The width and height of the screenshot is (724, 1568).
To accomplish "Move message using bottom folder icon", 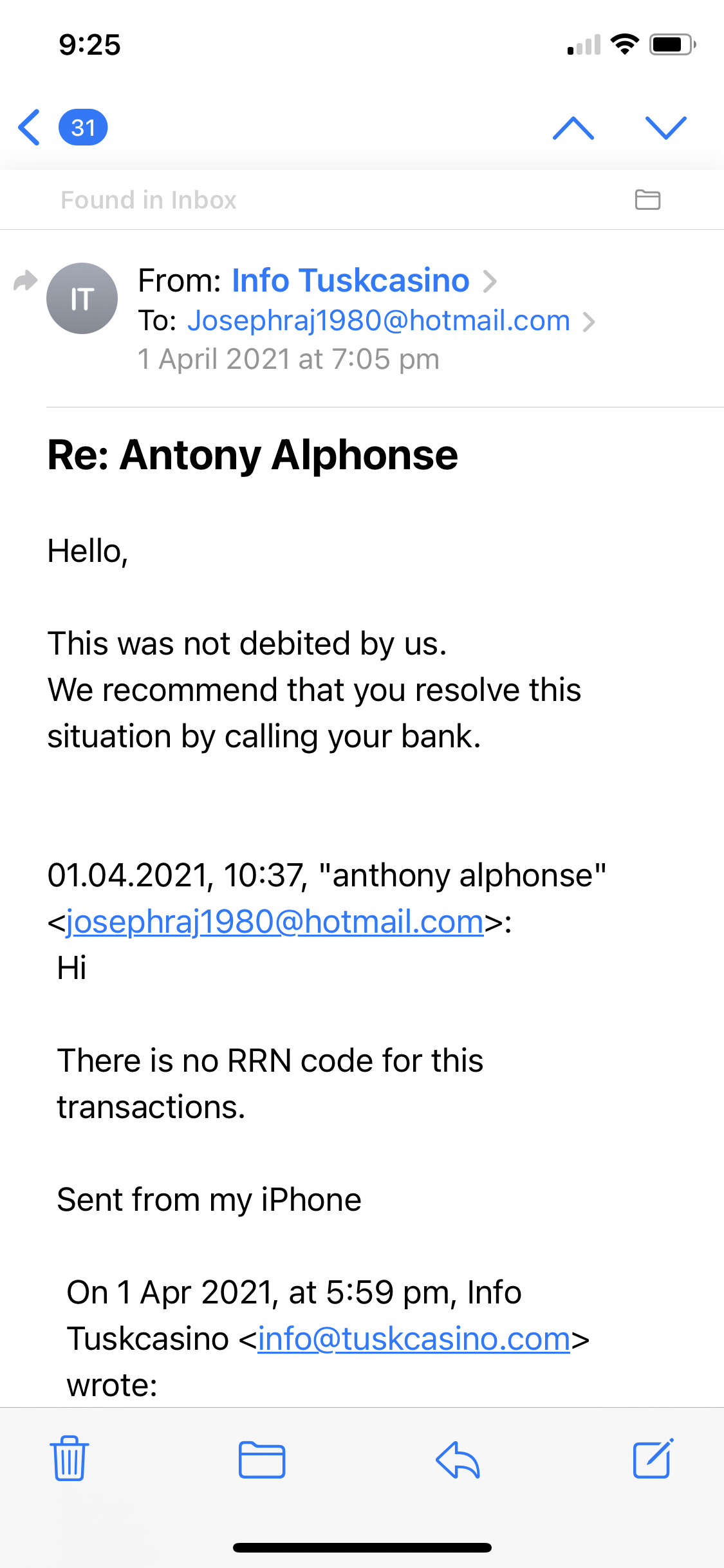I will tap(262, 1459).
